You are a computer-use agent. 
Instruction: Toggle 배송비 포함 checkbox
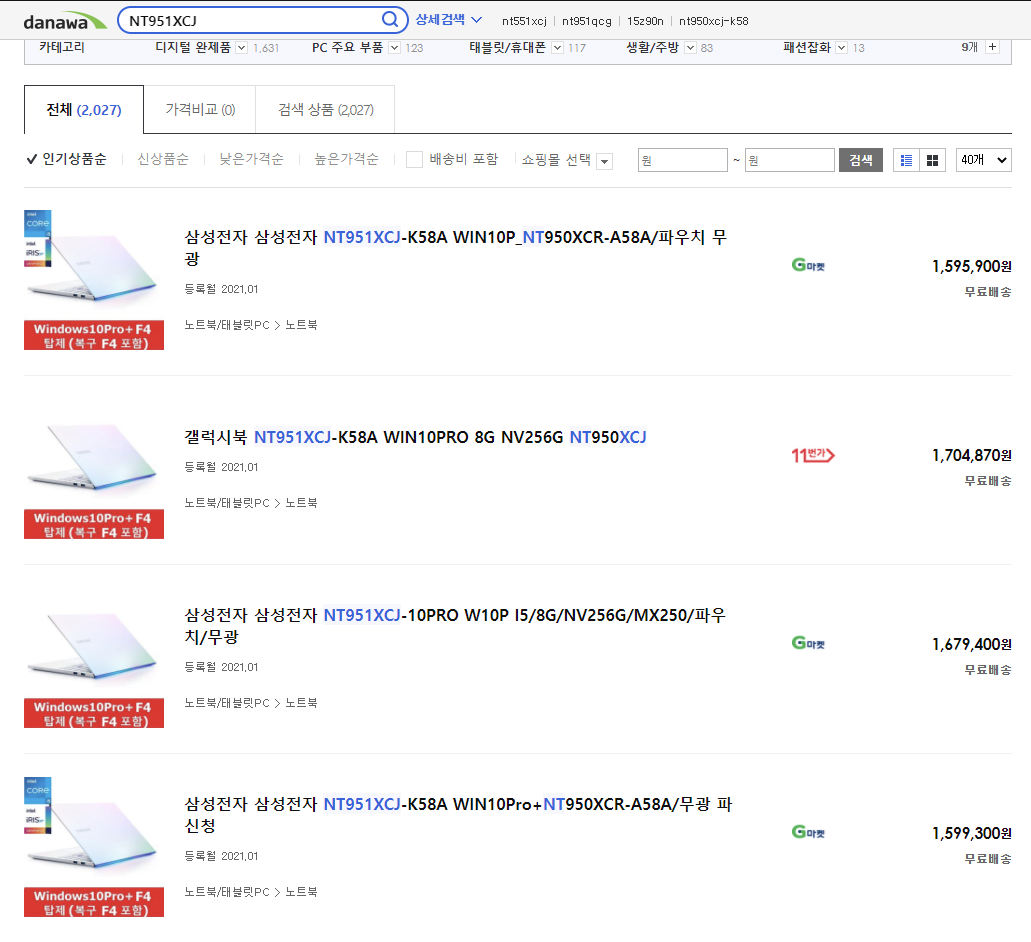coord(414,160)
